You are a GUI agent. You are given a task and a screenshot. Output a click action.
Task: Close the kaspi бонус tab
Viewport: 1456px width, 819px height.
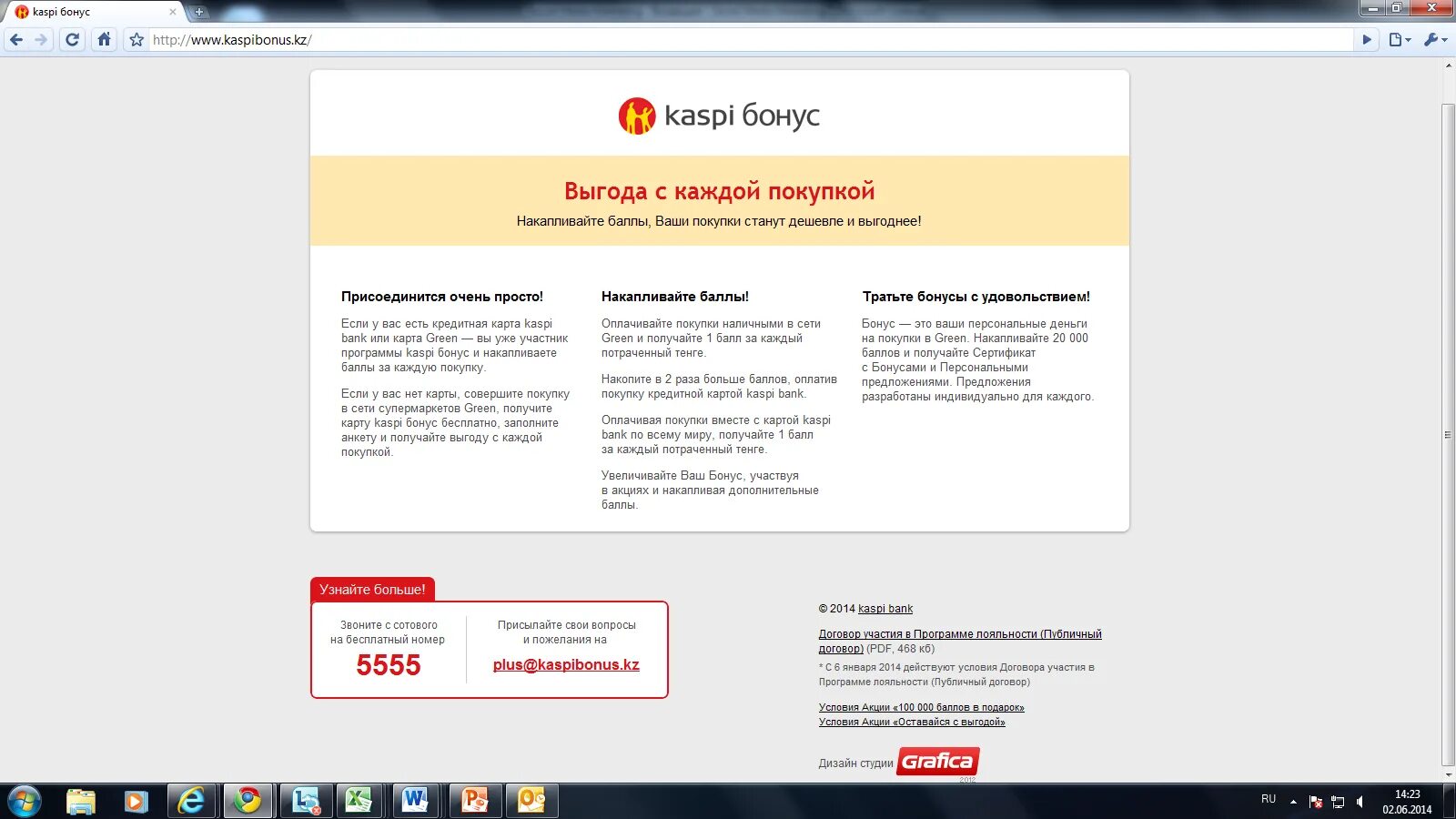click(173, 12)
